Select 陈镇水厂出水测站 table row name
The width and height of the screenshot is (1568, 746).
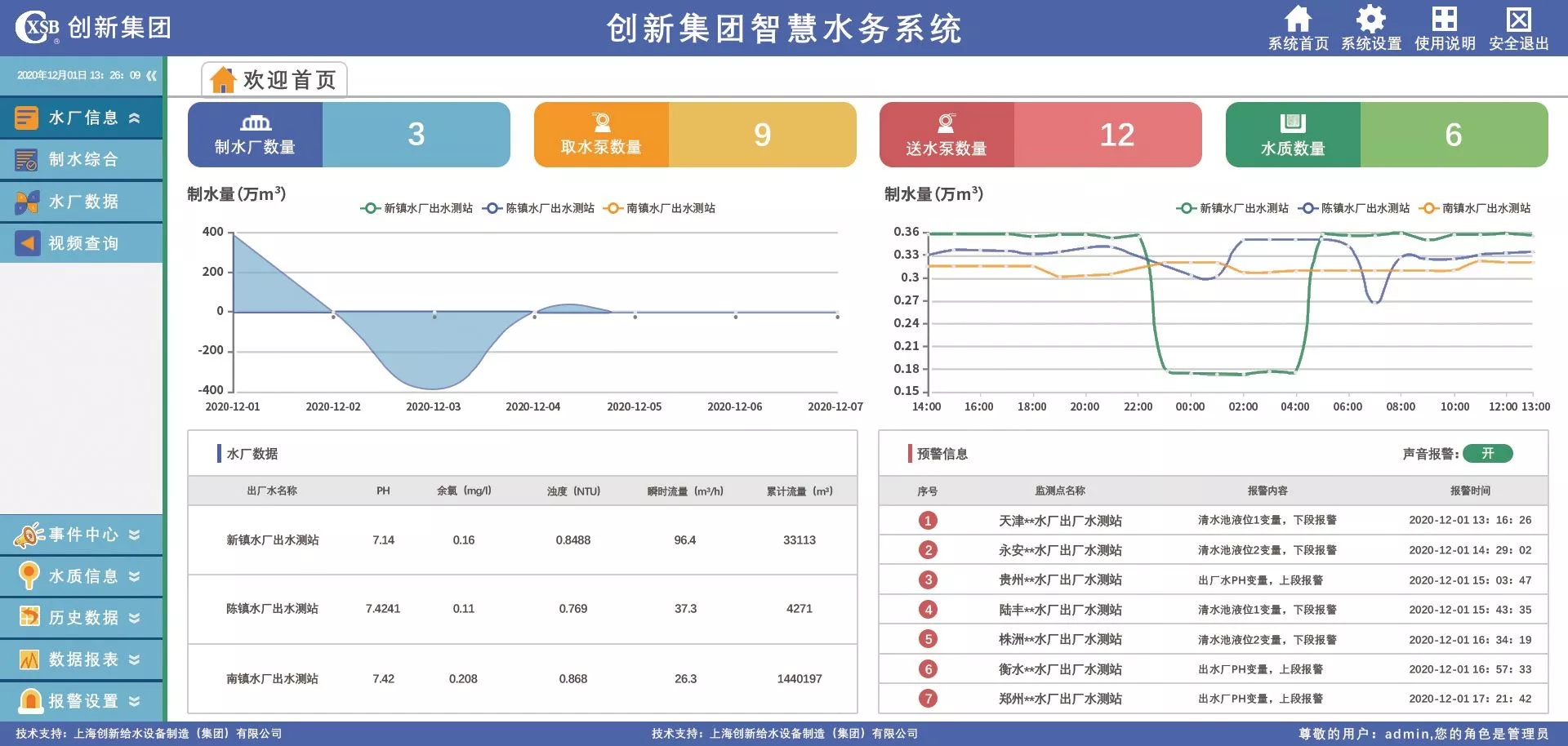click(273, 609)
